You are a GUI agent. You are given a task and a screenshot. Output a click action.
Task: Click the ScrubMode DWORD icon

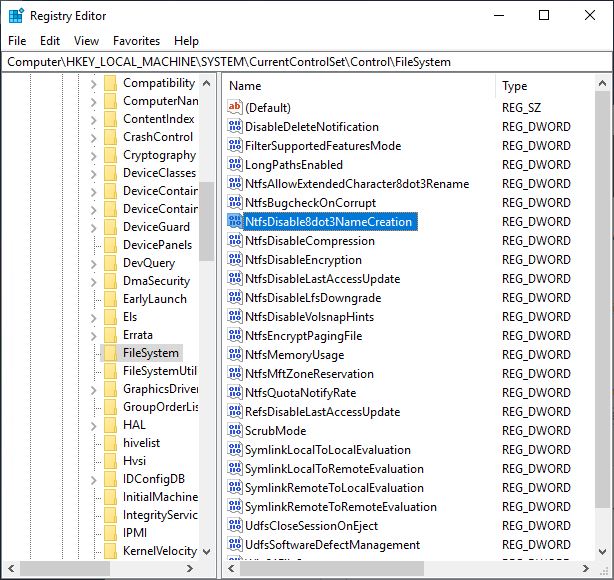point(235,430)
